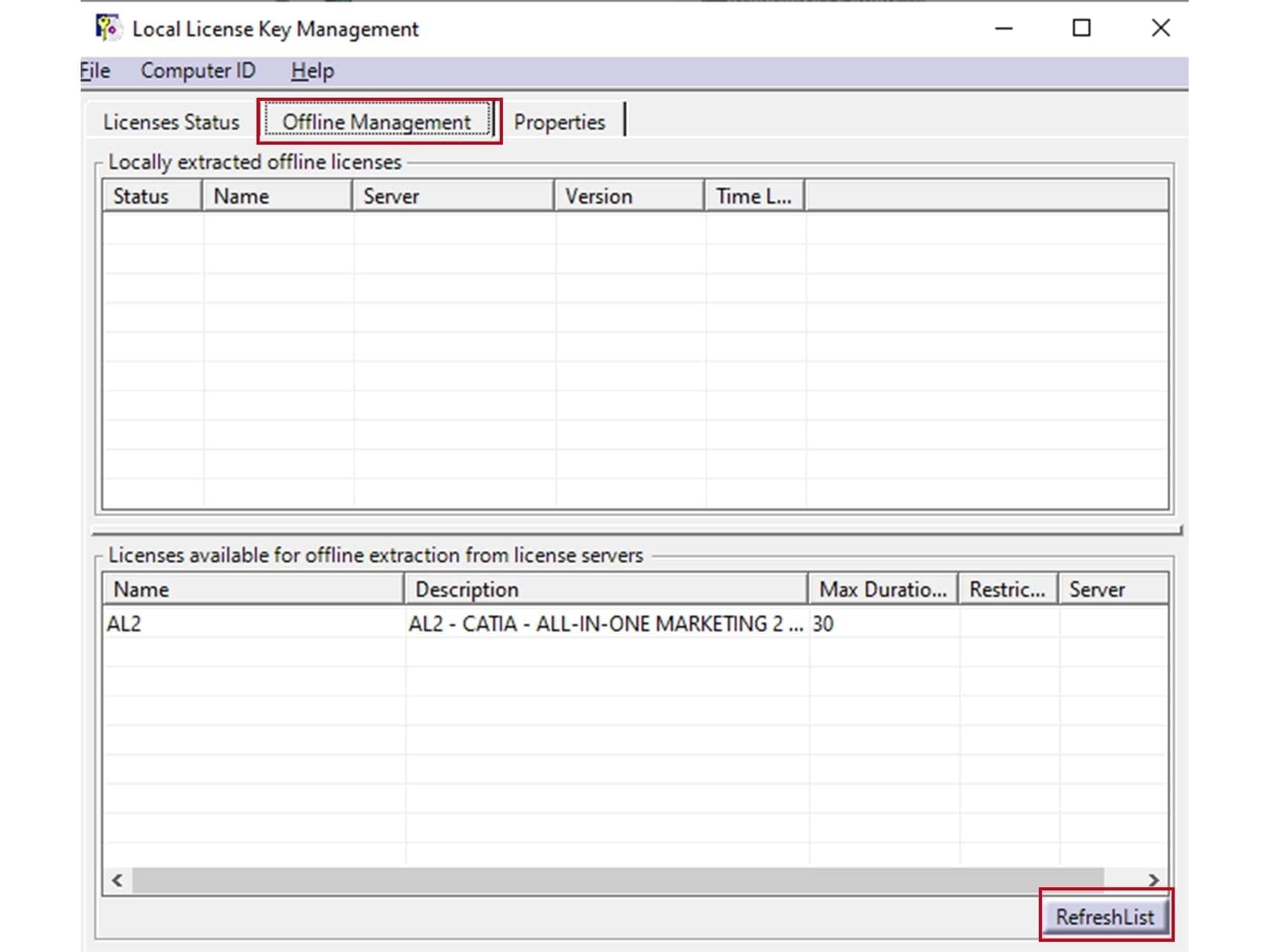Click the Local License Key Management app icon
This screenshot has width=1270, height=952.
(109, 28)
